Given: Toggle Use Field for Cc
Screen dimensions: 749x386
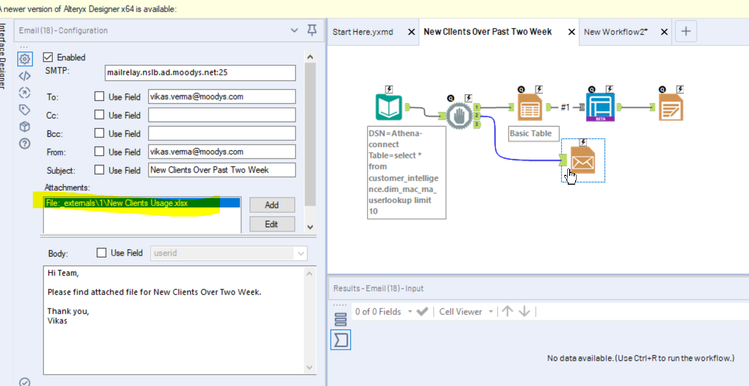Looking at the screenshot, I should tap(99, 115).
